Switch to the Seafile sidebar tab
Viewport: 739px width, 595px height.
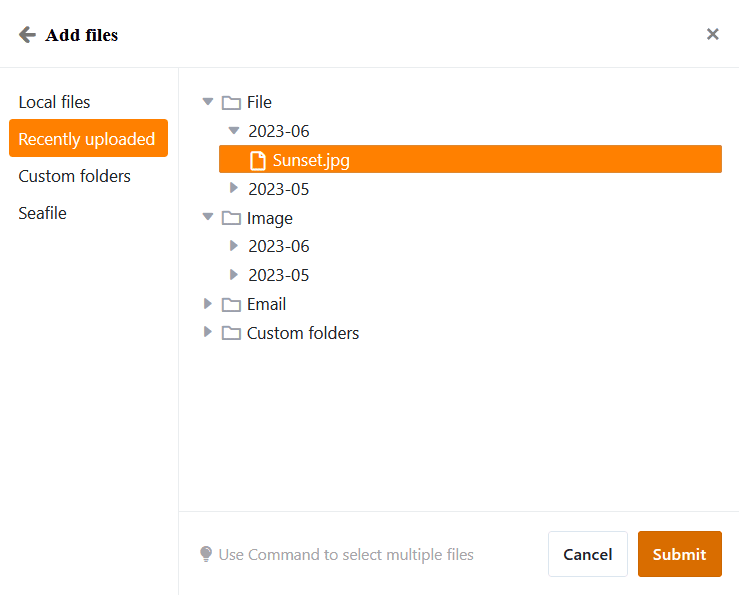(42, 213)
